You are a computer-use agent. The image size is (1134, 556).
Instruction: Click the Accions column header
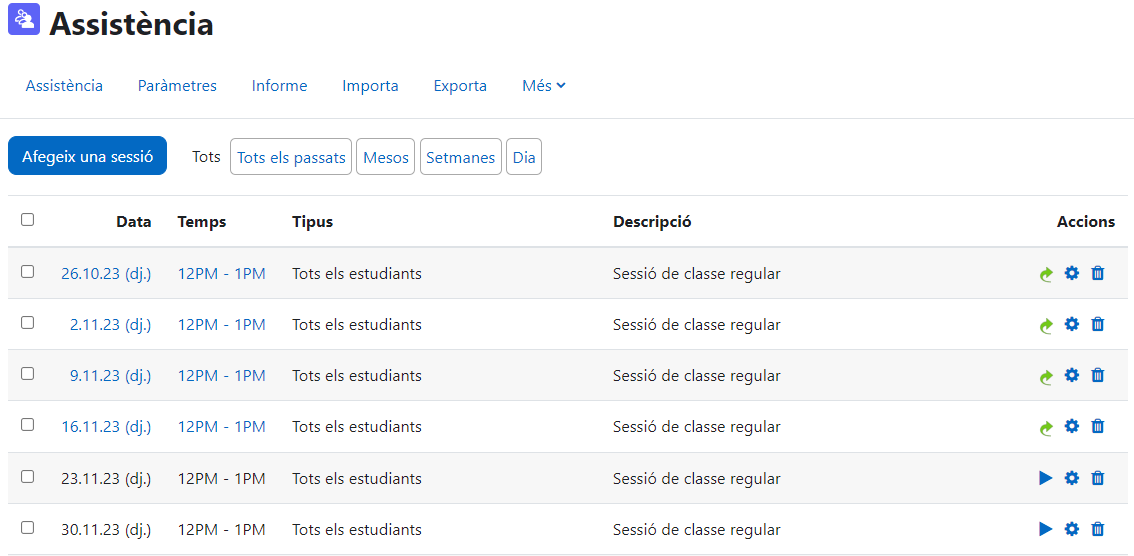[x=1086, y=222]
